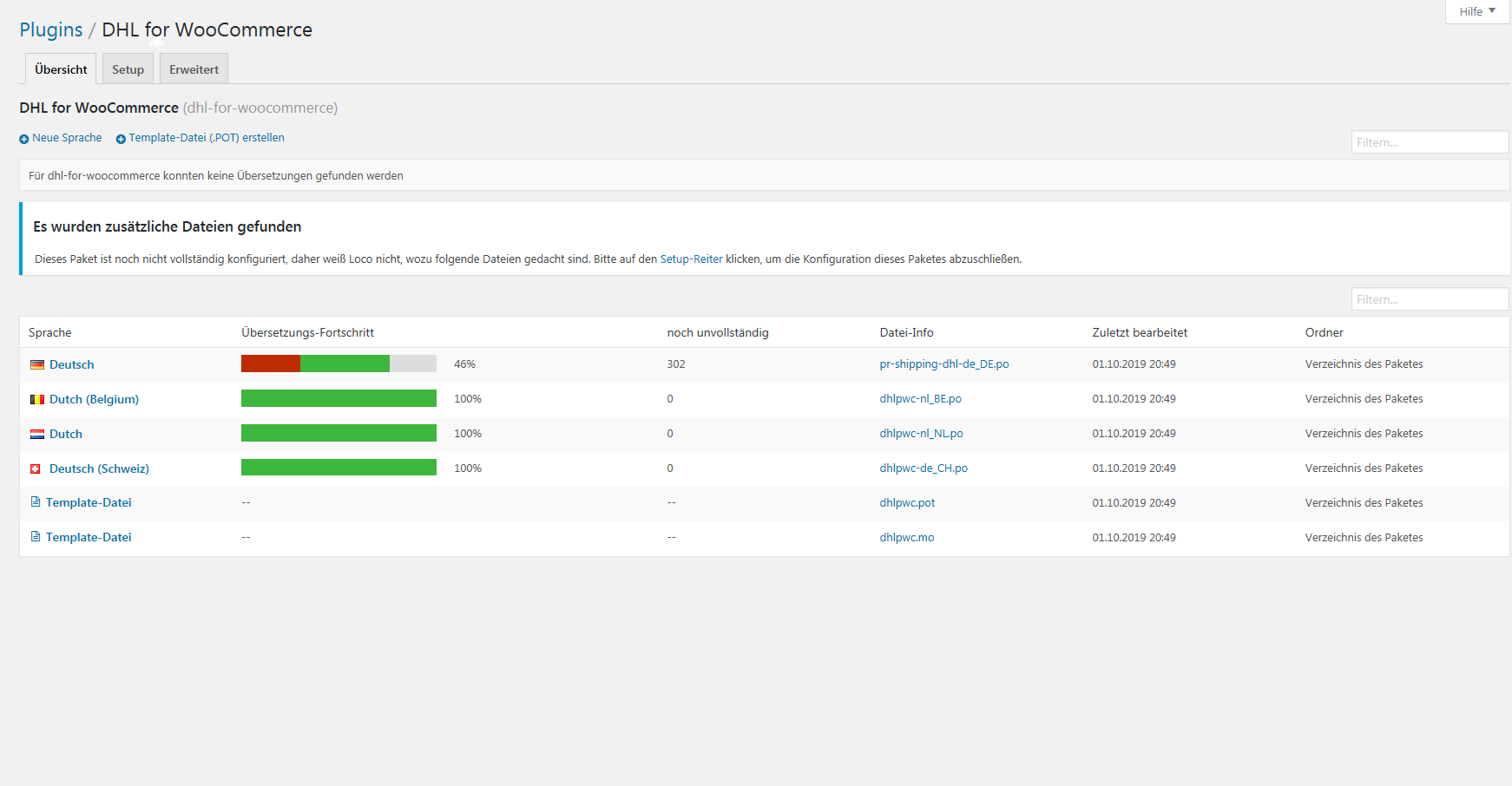
Task: Click the 302 incomplete count
Action: click(x=676, y=364)
